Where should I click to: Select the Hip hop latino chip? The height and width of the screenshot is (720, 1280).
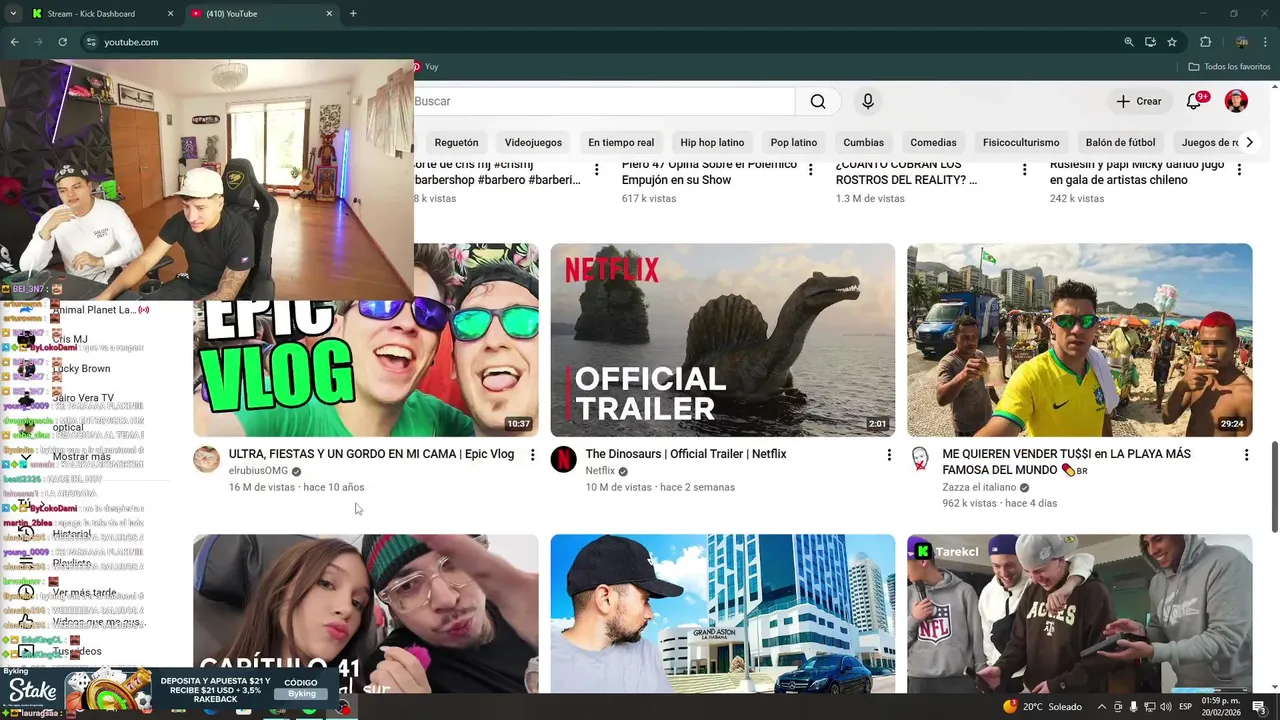[x=712, y=142]
